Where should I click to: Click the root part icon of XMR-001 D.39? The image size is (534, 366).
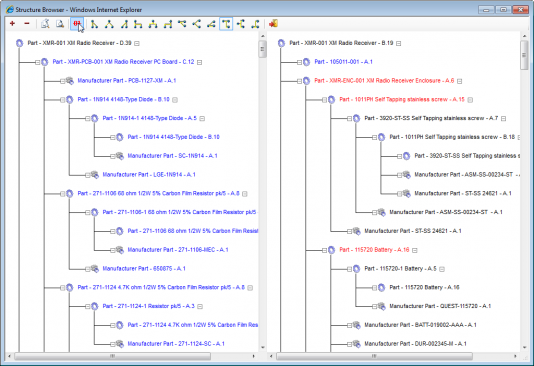[19, 43]
